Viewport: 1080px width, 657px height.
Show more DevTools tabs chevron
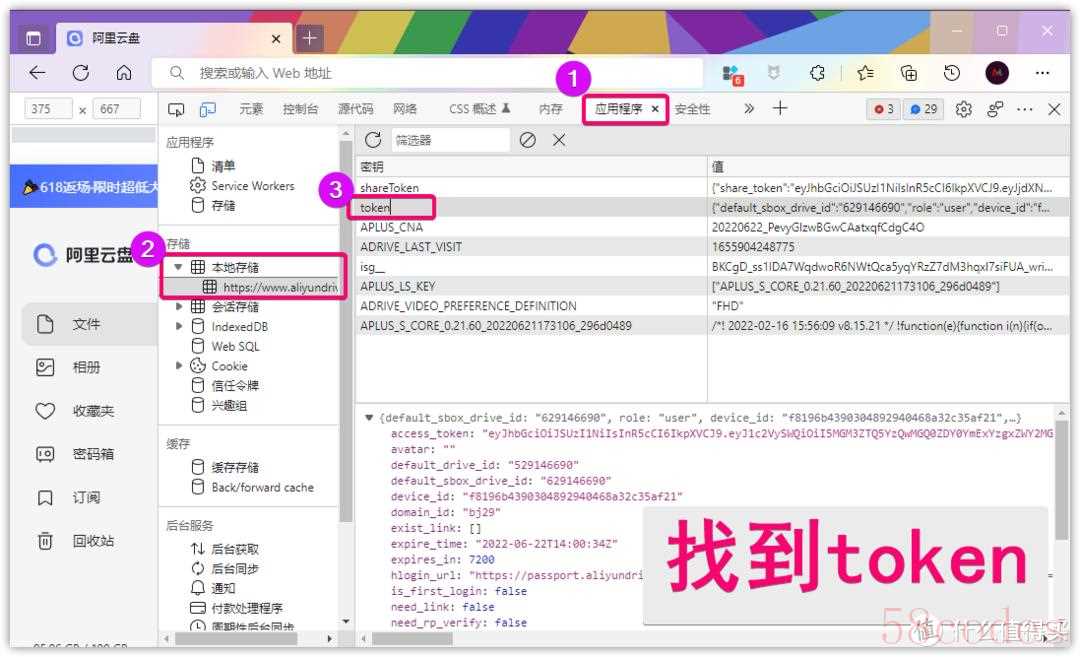[x=749, y=109]
